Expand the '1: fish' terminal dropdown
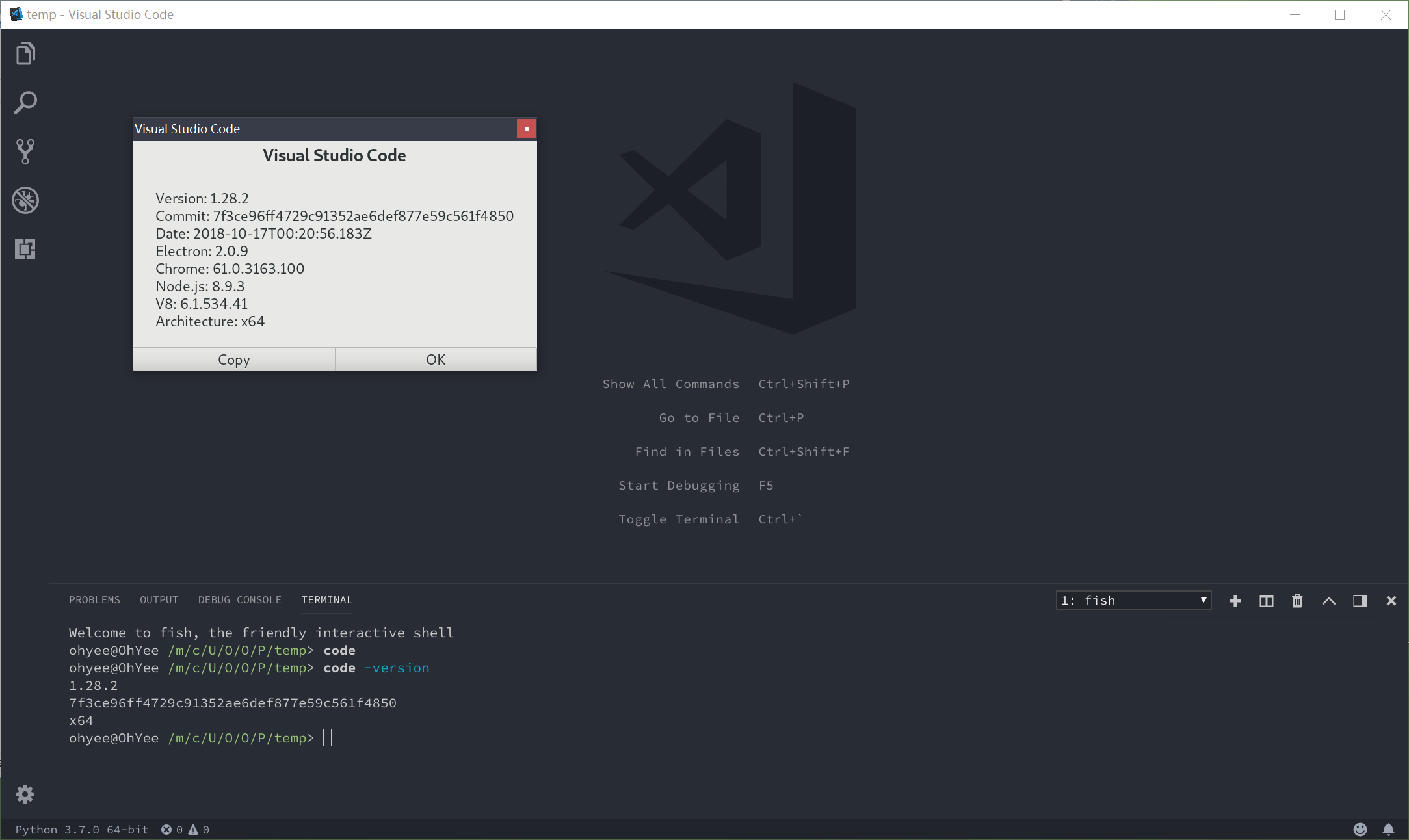The image size is (1409, 840). tap(1133, 601)
